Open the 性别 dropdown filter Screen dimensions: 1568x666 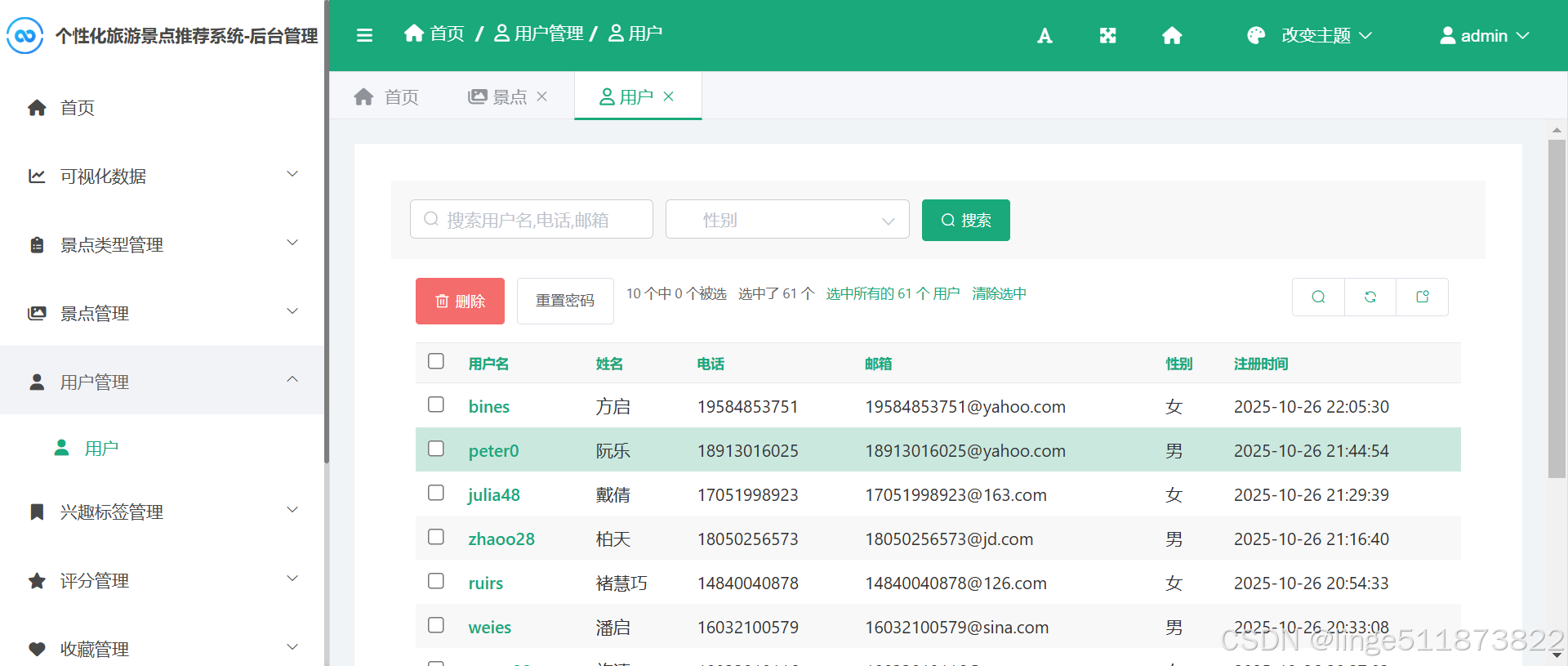[787, 219]
